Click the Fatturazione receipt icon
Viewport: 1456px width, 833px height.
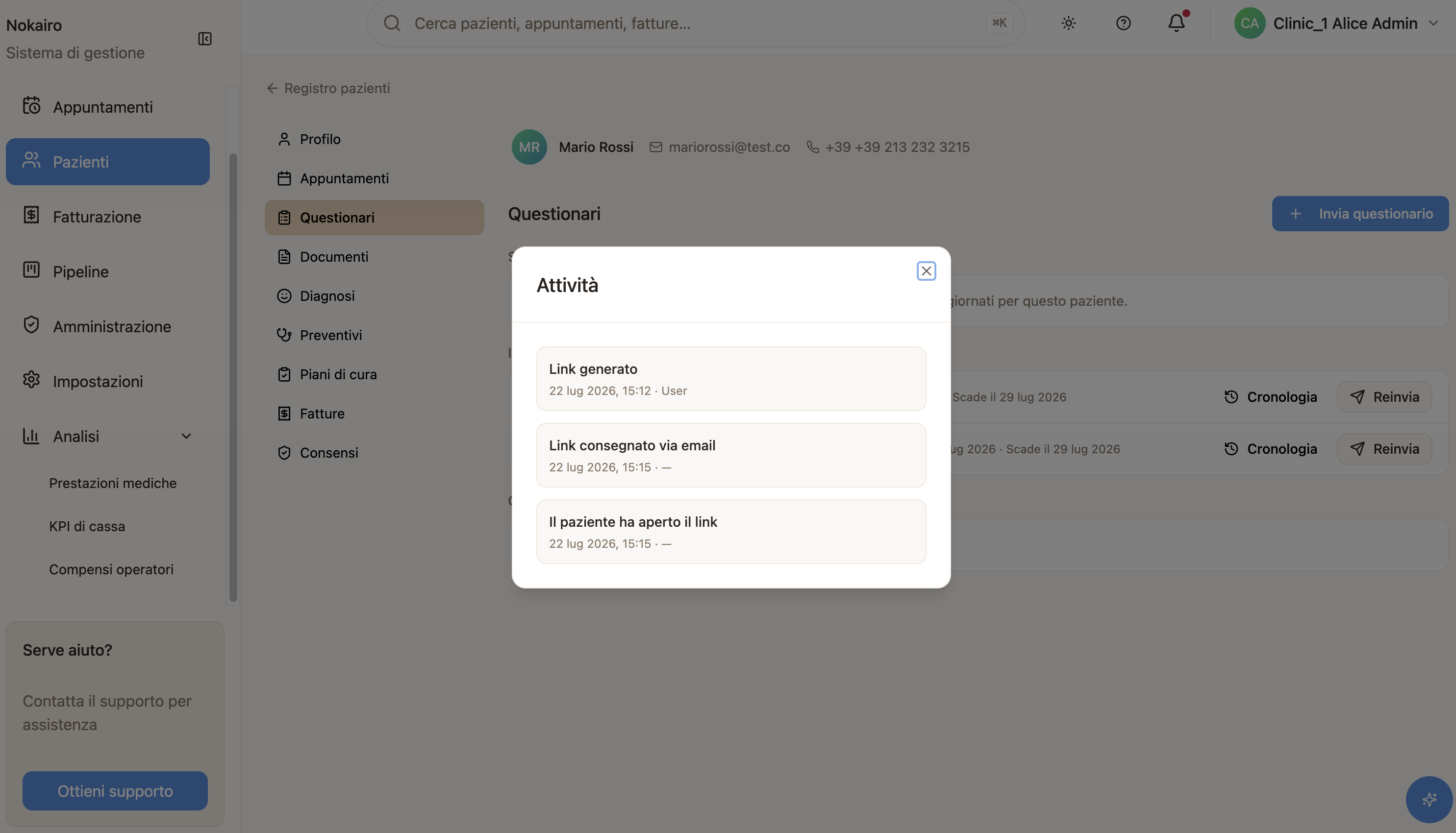(x=31, y=215)
